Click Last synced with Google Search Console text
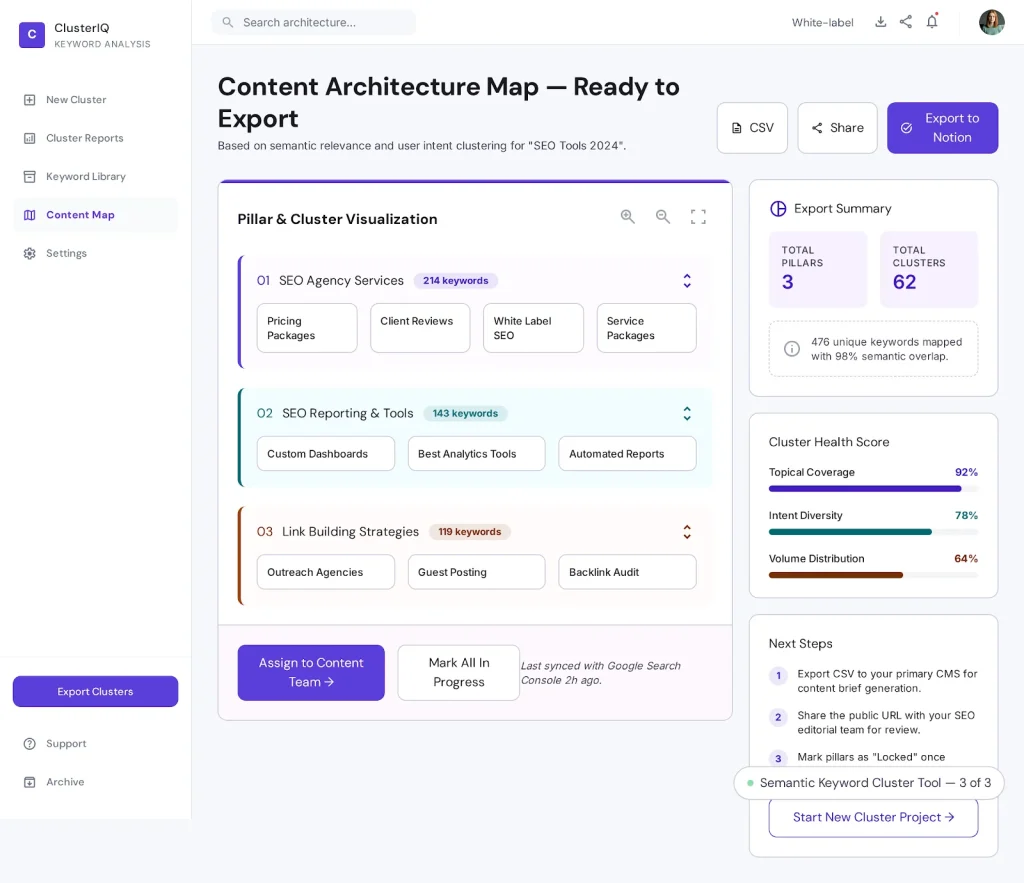 [x=600, y=673]
